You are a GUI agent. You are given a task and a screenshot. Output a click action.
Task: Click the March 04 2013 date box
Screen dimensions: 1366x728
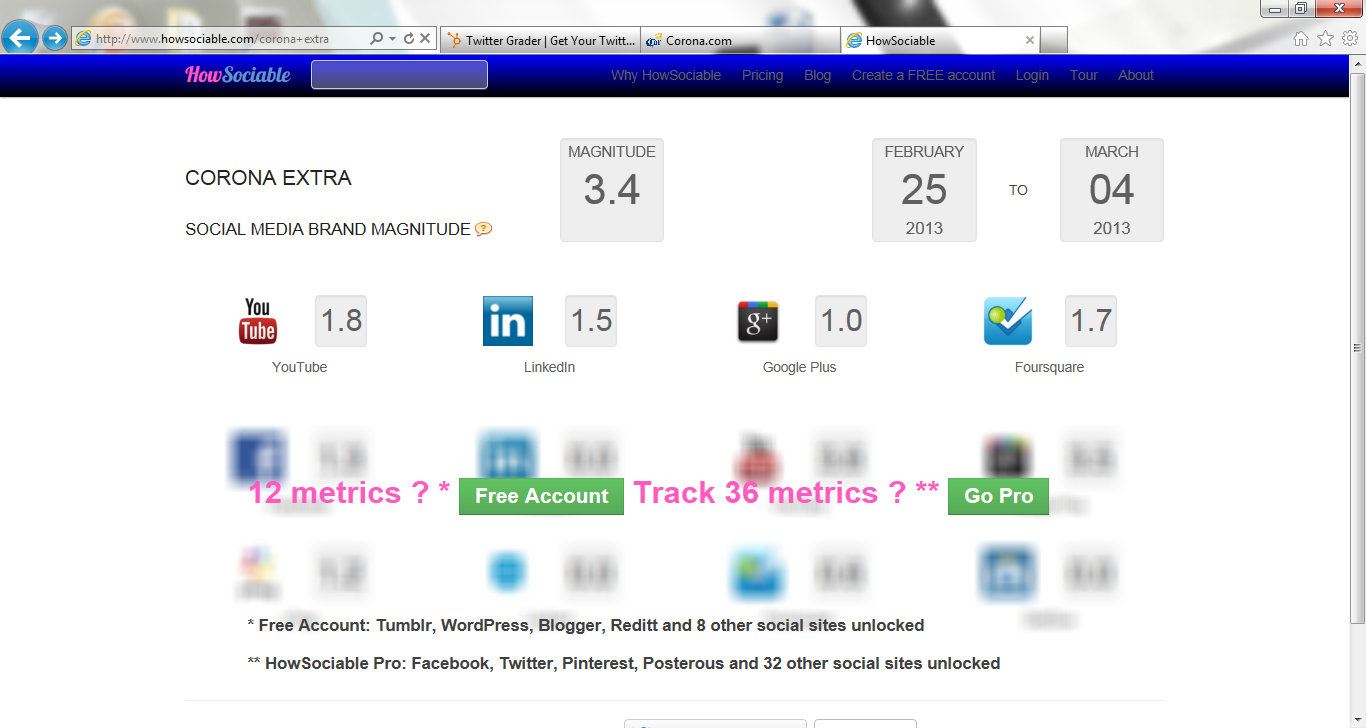tap(1112, 190)
